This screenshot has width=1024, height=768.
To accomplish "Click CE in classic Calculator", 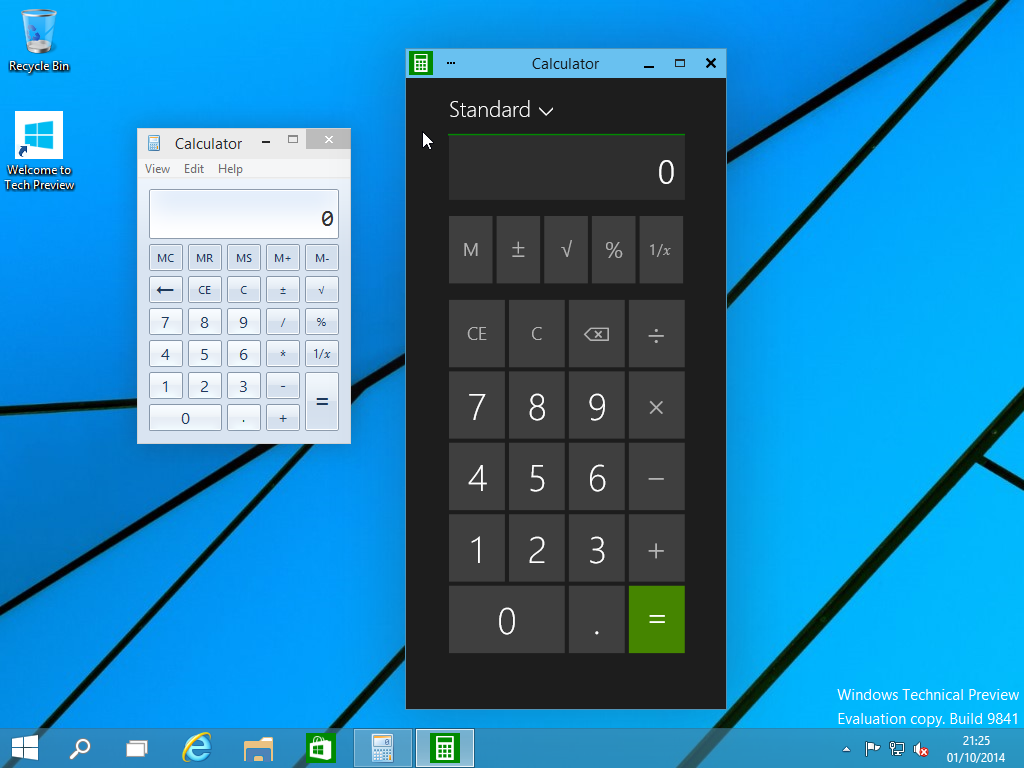I will click(204, 290).
